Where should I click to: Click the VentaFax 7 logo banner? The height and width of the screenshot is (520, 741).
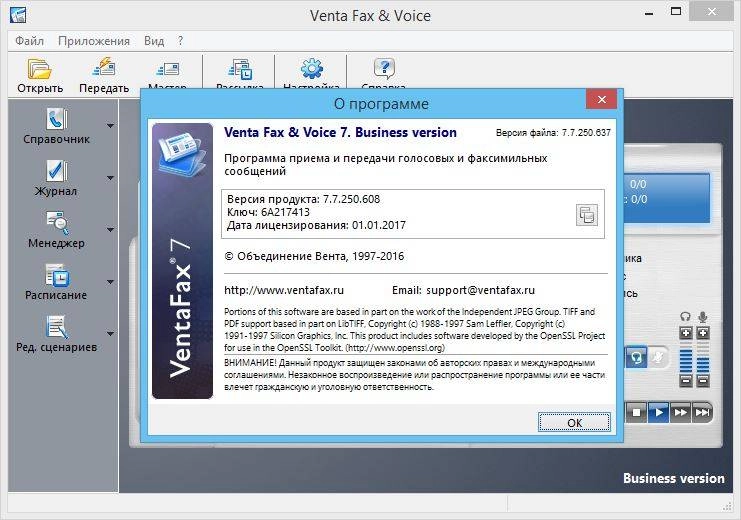tap(182, 261)
